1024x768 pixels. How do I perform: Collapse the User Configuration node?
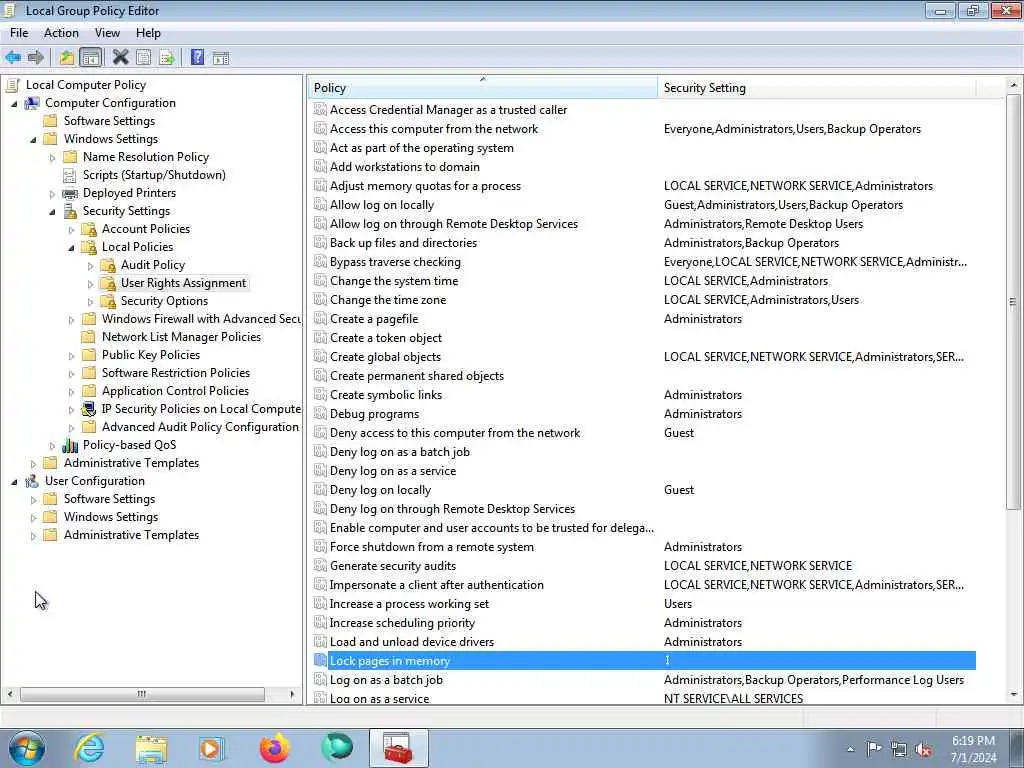point(14,482)
